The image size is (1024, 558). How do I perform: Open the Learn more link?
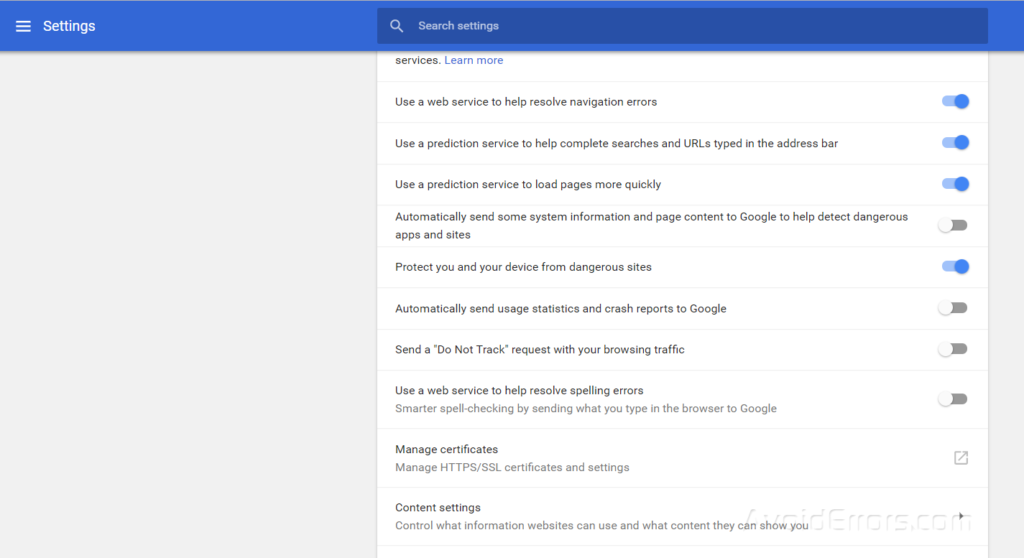coord(473,60)
